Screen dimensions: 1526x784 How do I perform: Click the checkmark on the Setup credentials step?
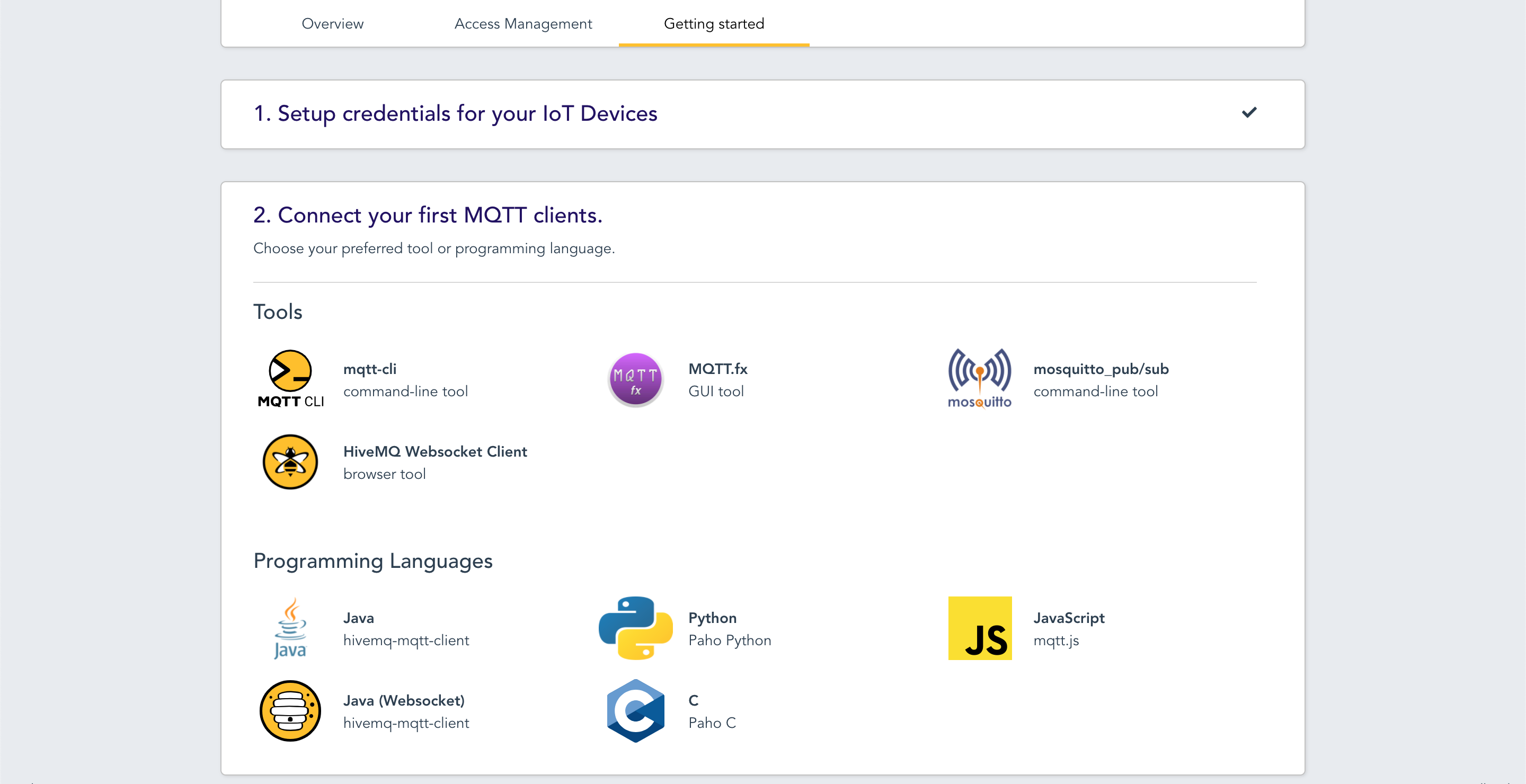point(1249,112)
